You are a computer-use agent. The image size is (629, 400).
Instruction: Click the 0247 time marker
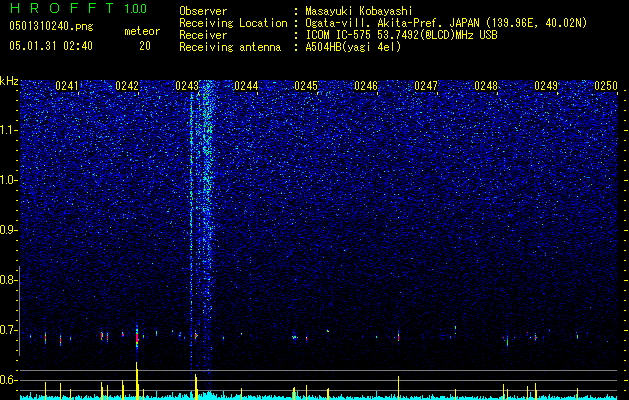[426, 86]
